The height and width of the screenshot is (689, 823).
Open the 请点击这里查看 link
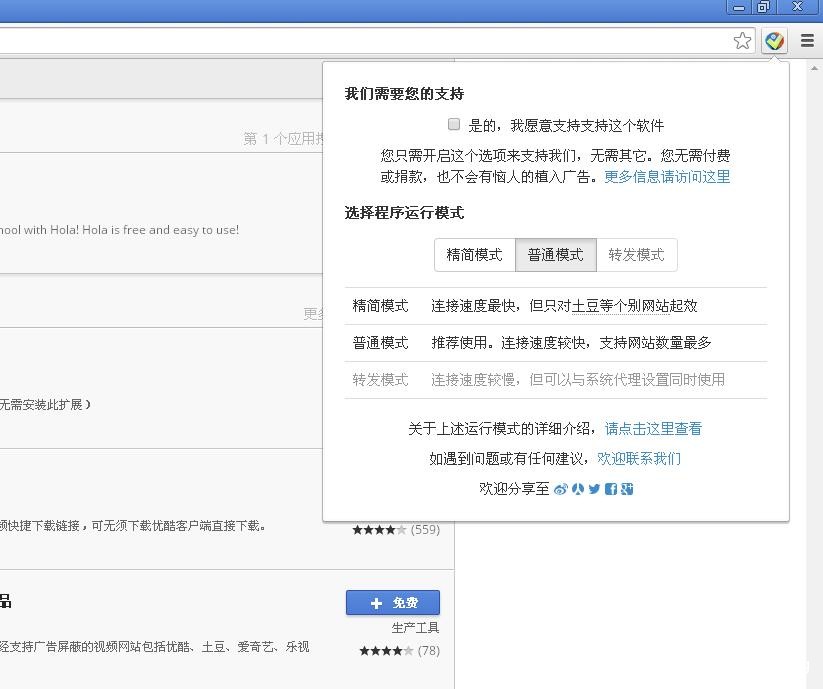click(653, 429)
